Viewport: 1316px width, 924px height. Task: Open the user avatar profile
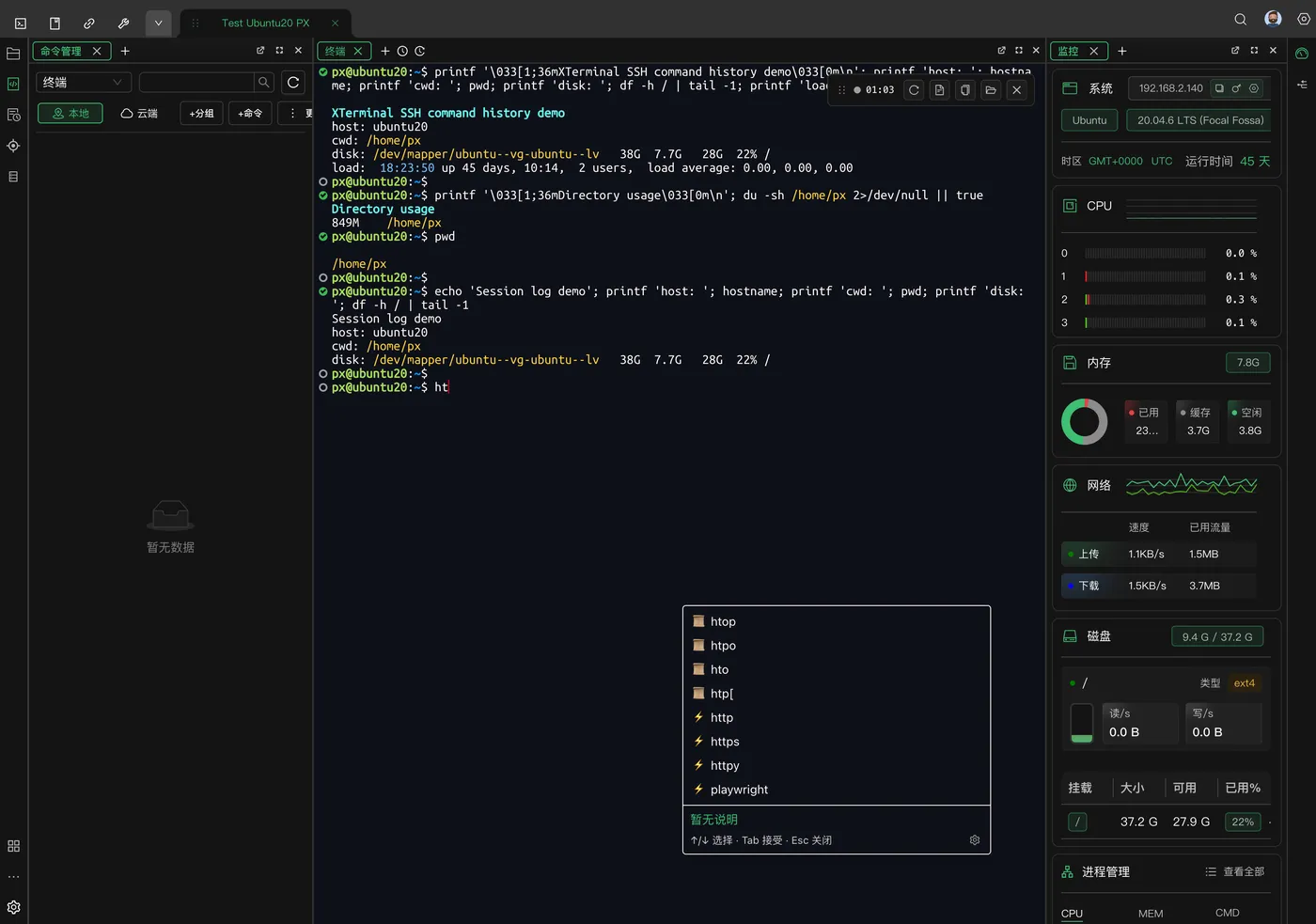coord(1273,19)
